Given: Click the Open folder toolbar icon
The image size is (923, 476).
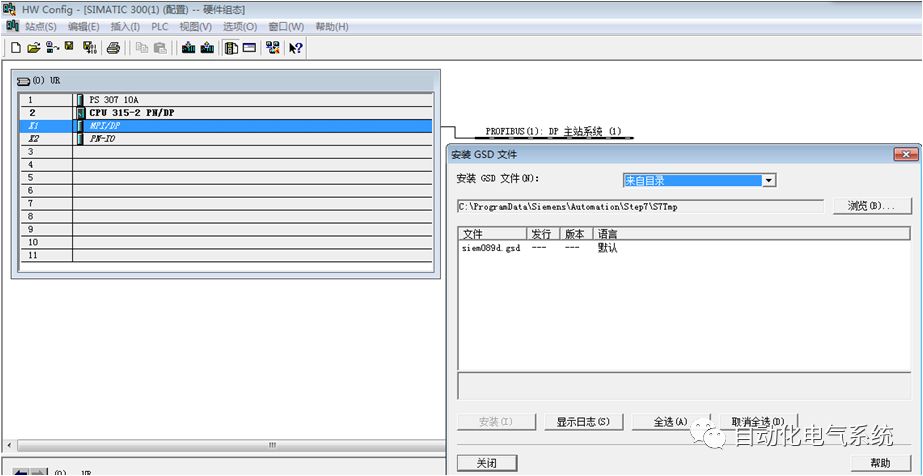Looking at the screenshot, I should (34, 48).
